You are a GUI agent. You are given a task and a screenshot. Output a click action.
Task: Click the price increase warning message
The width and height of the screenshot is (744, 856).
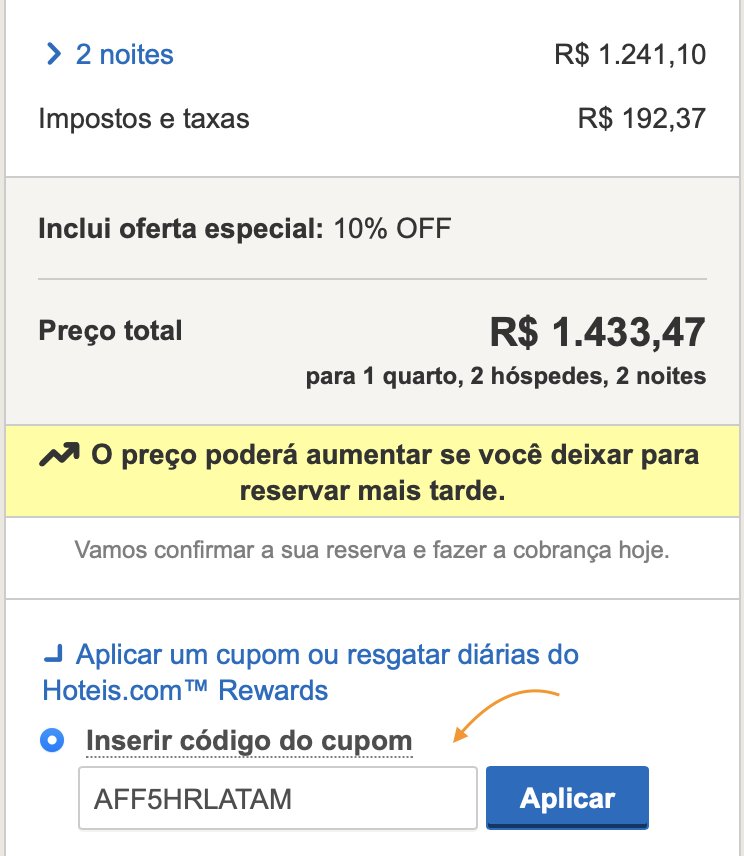point(394,473)
